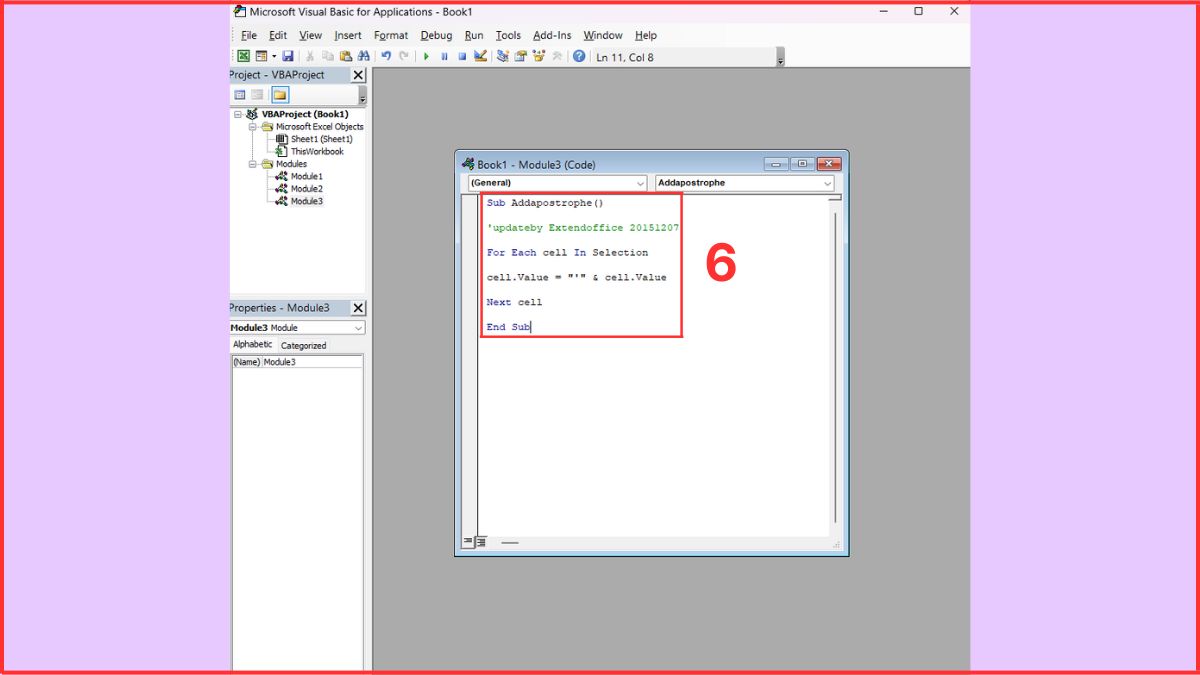Click the View Microsoft Excel icon

244,57
